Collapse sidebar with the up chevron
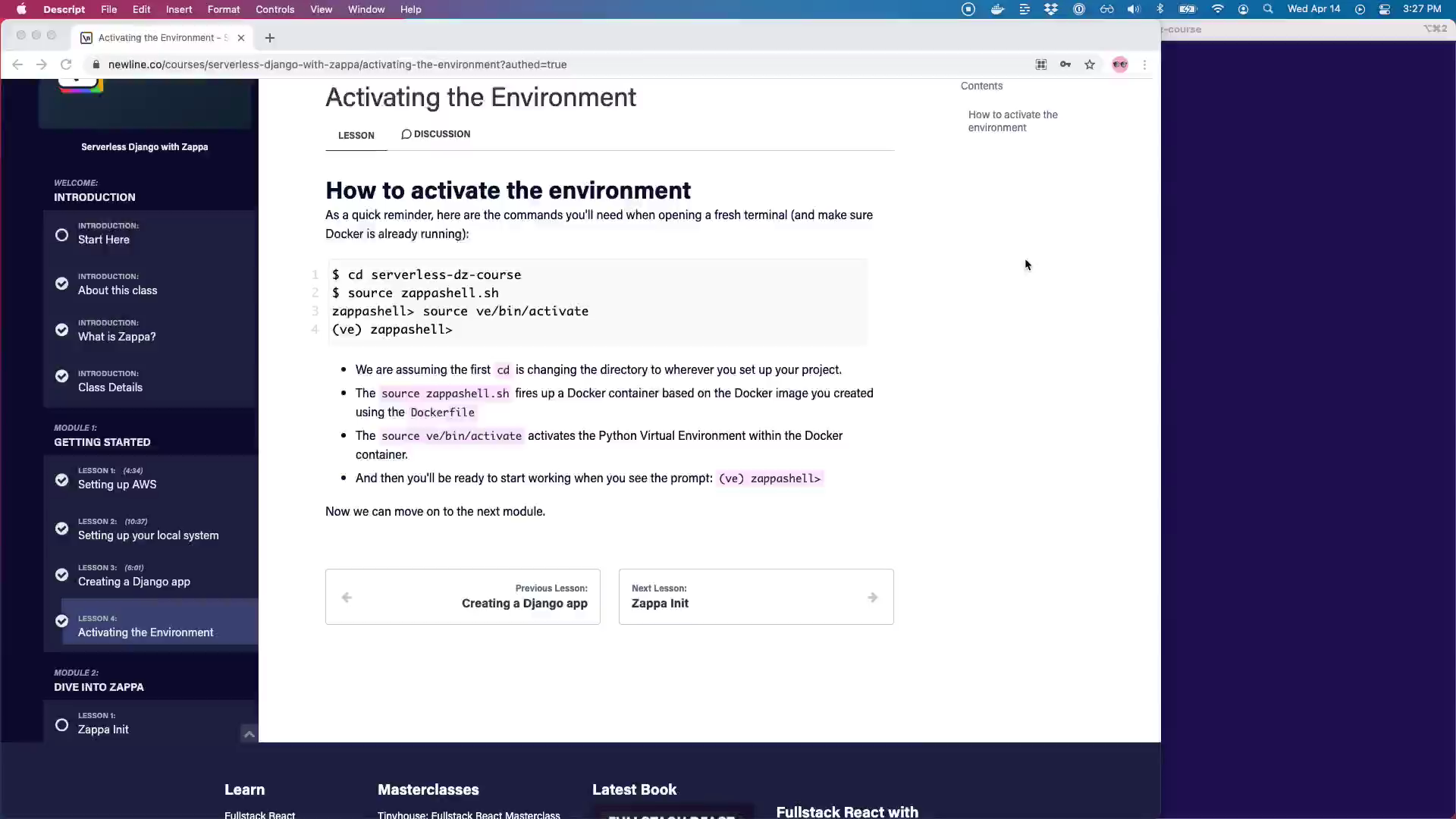The height and width of the screenshot is (819, 1456). coord(249,733)
